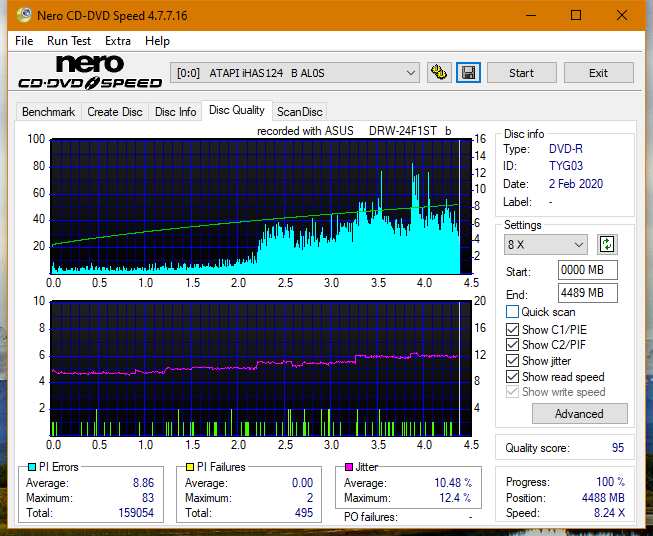Click the PO failures label
The width and height of the screenshot is (653, 536).
[371, 517]
